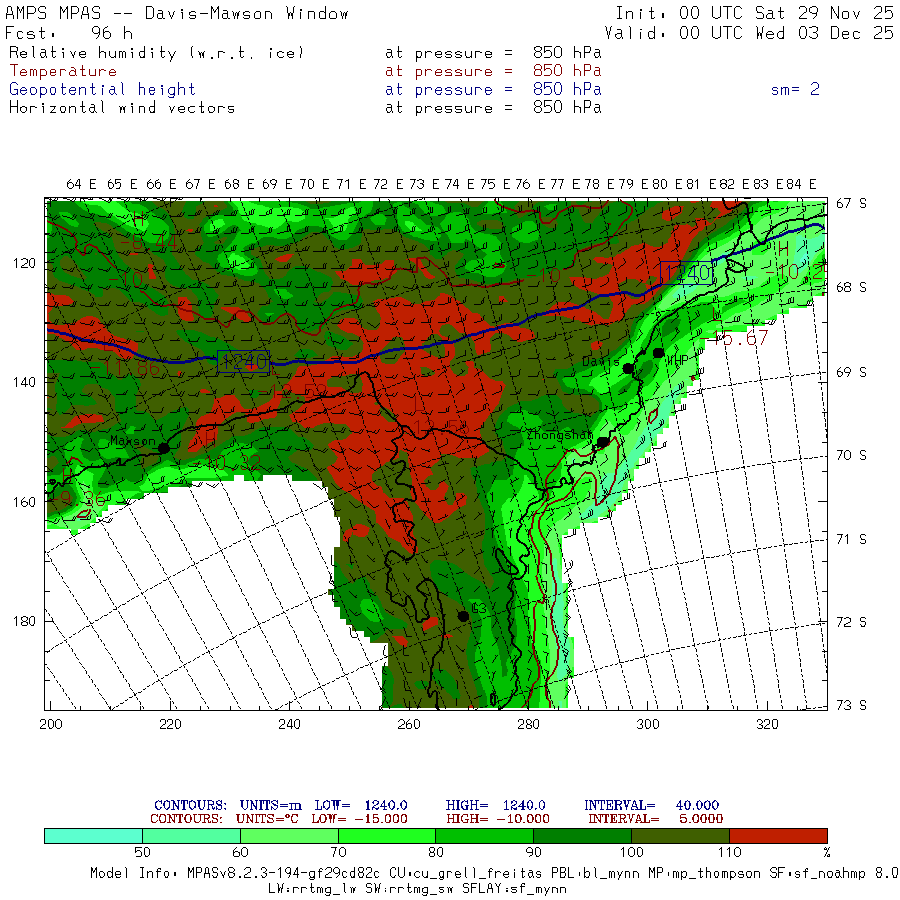Click the title 'AMPS MPAS -- Davis-Mawson Window'
900x900 pixels.
[177, 13]
